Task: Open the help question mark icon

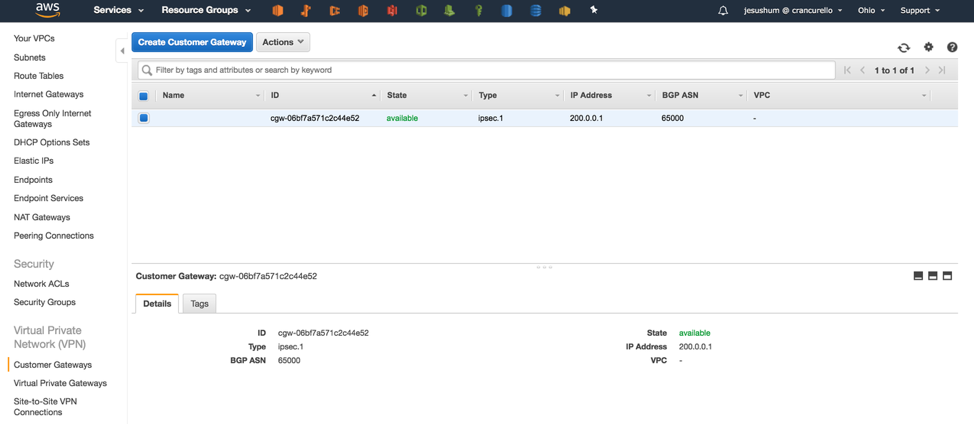Action: pos(952,47)
